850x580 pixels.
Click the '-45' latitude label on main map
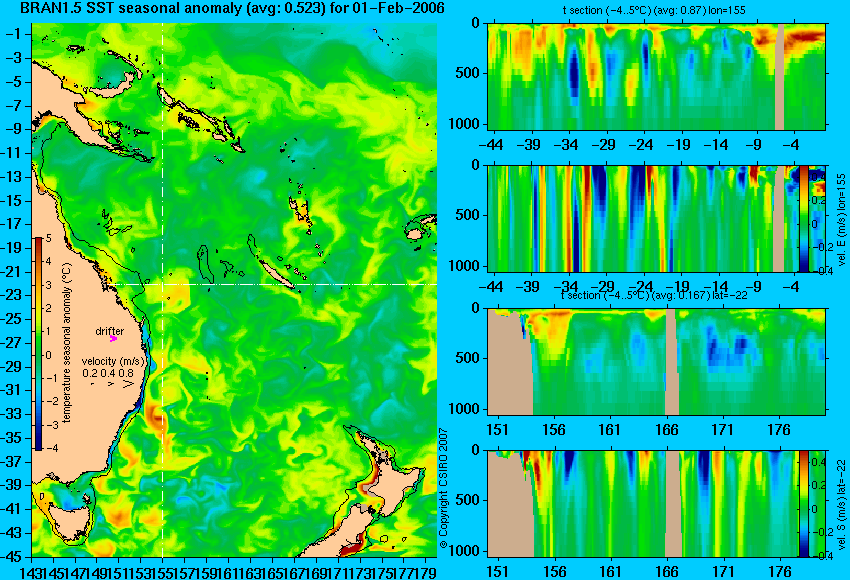coord(13,556)
